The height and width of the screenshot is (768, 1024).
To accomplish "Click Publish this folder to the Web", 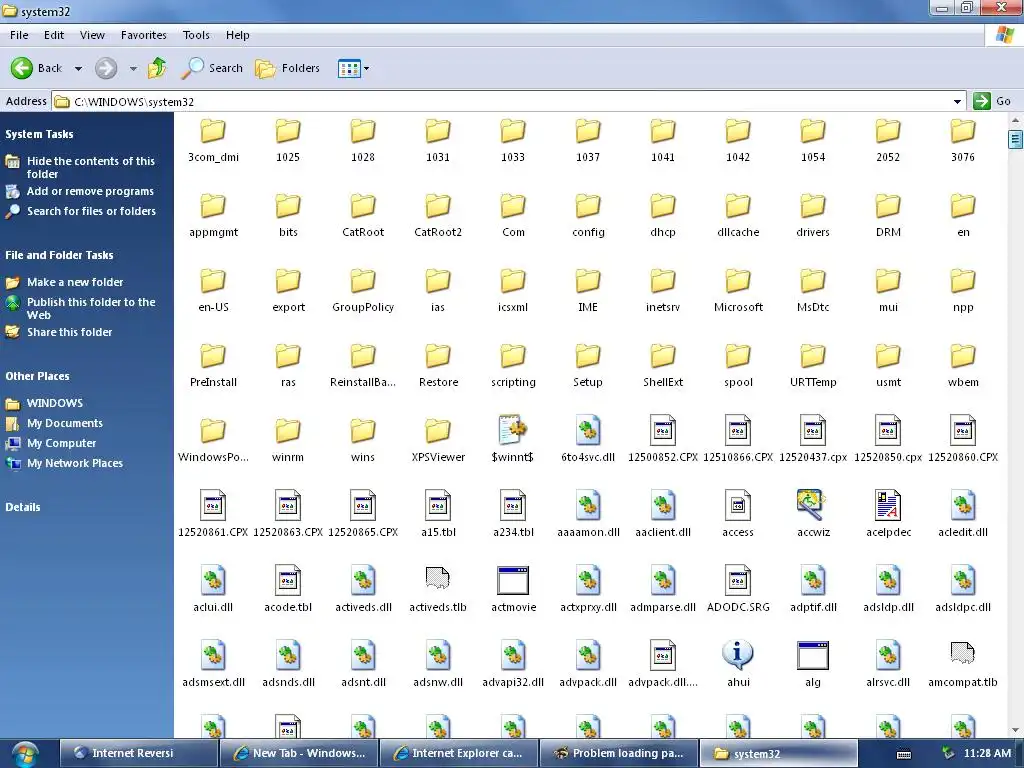I will pos(91,308).
